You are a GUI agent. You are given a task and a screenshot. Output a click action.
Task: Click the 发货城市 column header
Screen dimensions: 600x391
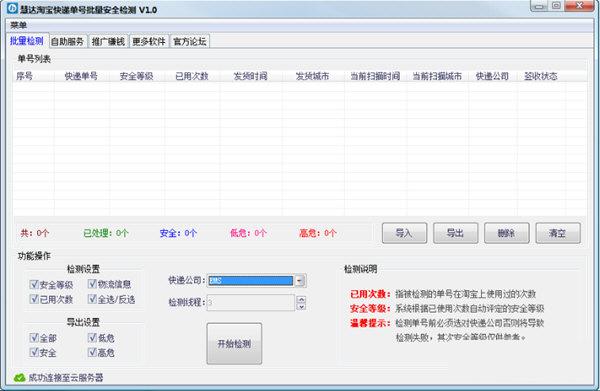(x=312, y=76)
